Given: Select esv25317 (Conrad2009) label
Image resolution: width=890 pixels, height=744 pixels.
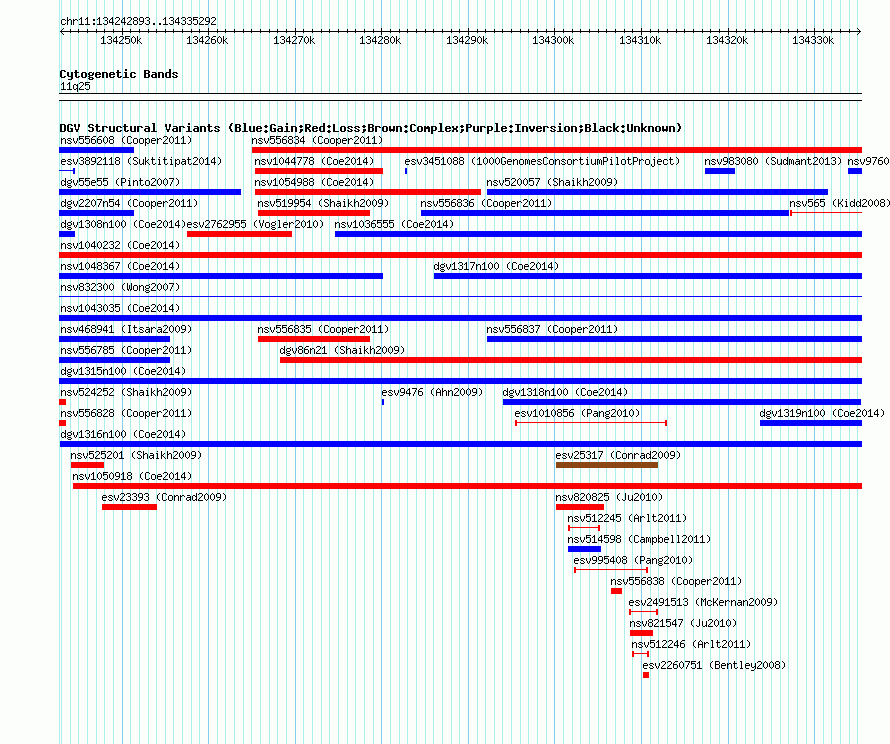Looking at the screenshot, I should click(x=618, y=455).
